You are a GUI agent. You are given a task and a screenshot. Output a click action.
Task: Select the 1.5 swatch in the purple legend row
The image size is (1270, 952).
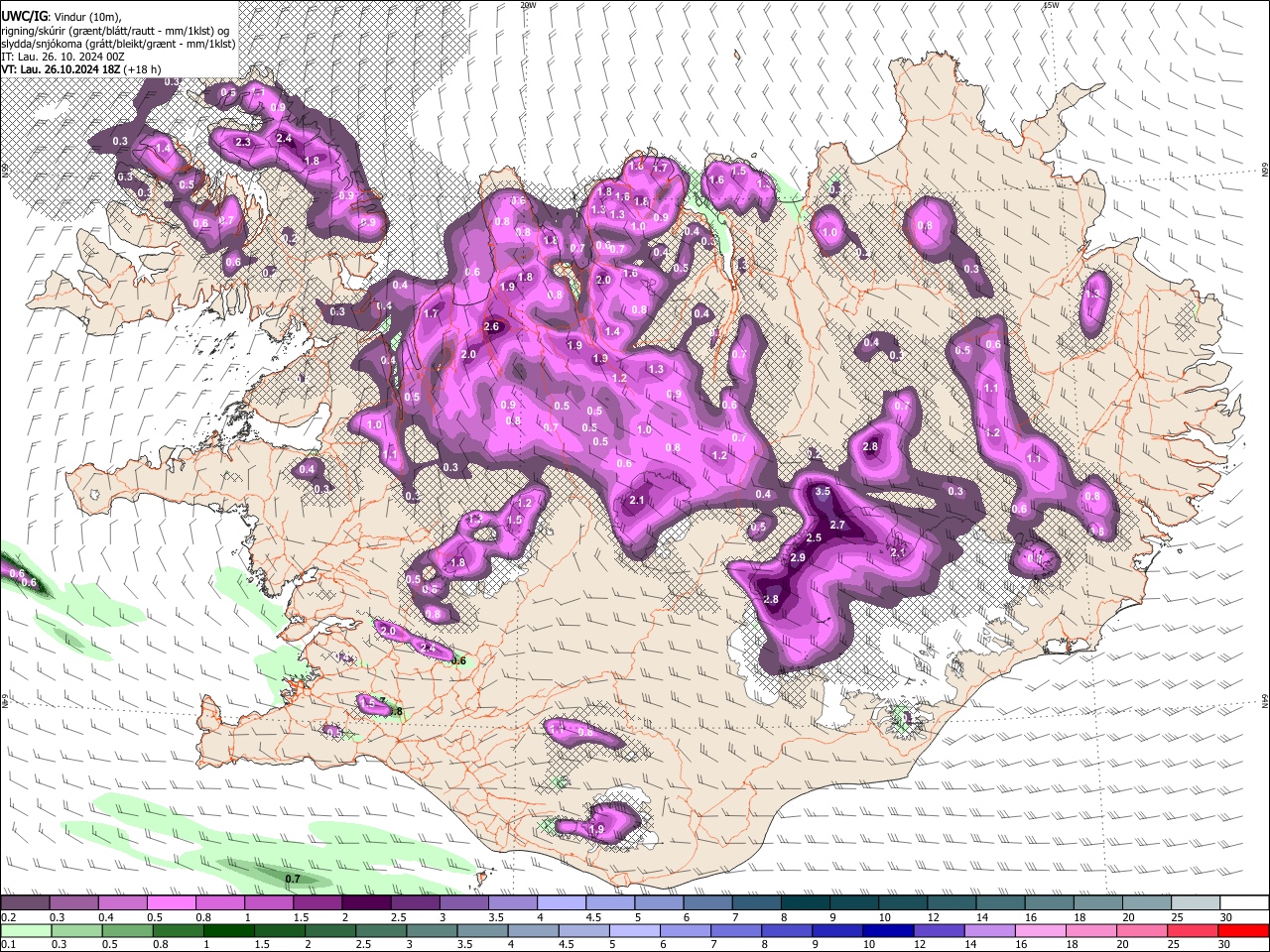(317, 902)
